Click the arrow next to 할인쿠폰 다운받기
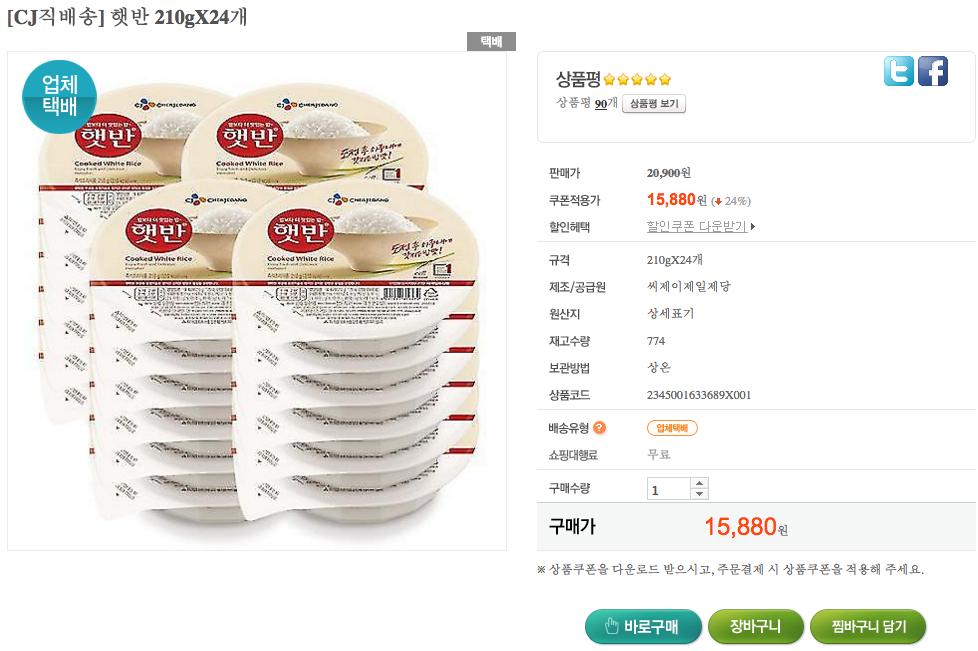The image size is (978, 651). click(752, 227)
